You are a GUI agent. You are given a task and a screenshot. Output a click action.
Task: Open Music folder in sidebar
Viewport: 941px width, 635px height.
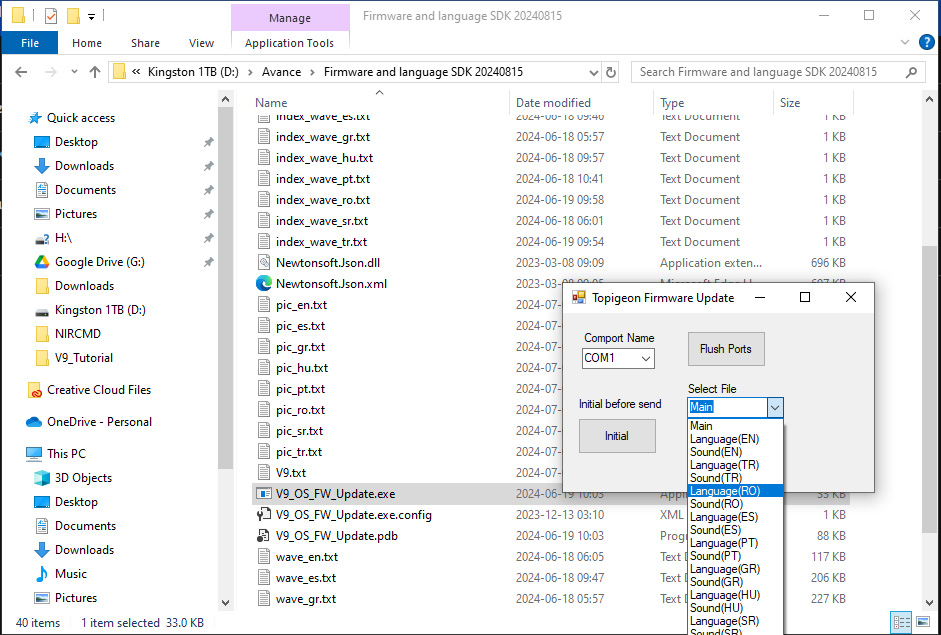pyautogui.click(x=71, y=574)
